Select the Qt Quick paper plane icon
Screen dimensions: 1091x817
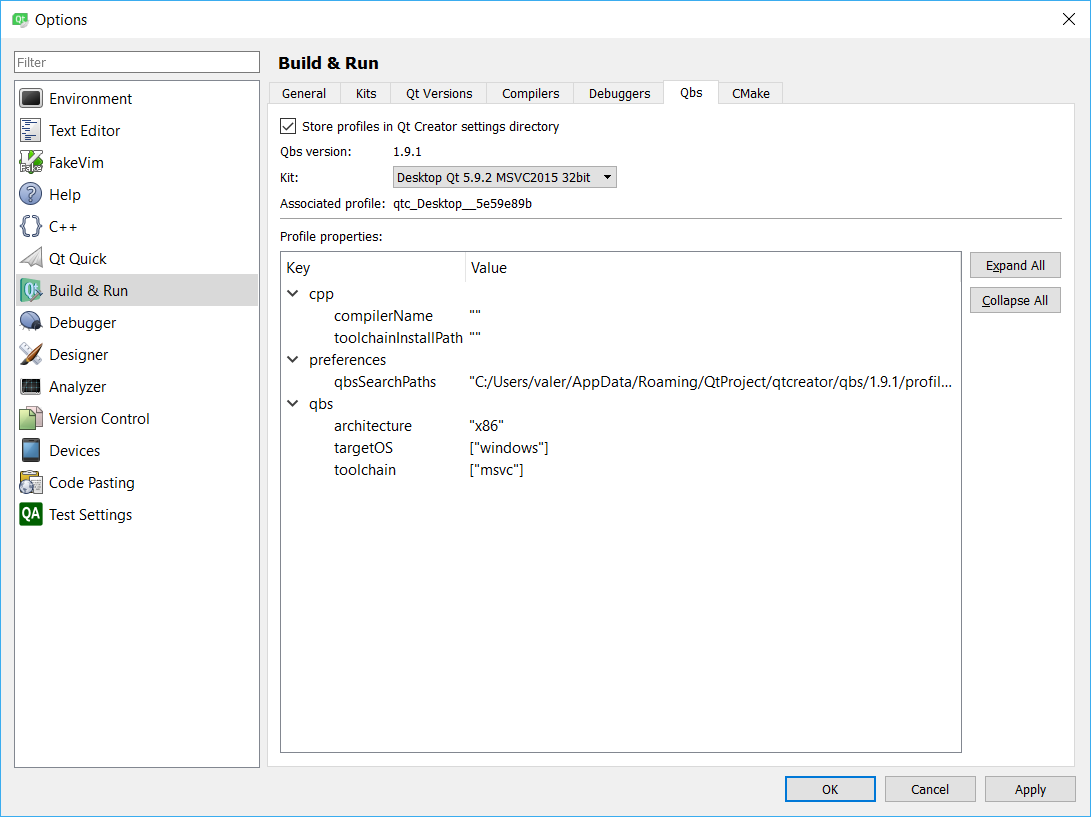coord(31,258)
